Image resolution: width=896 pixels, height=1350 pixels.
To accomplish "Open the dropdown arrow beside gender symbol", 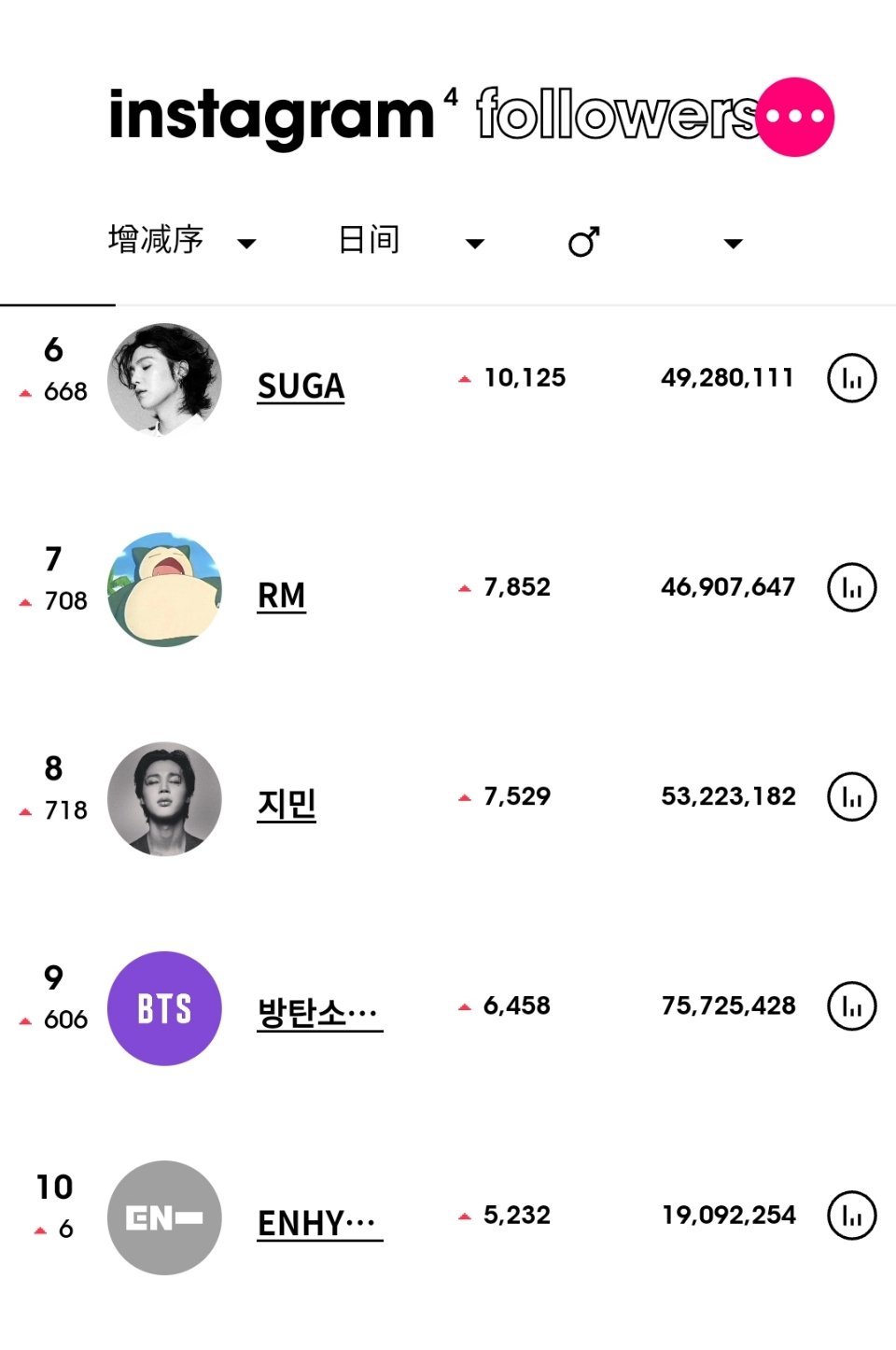I will coord(733,244).
